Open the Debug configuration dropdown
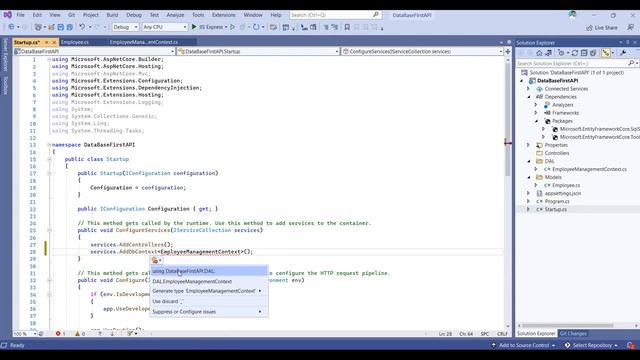Image resolution: width=640 pixels, height=360 pixels. tap(125, 27)
